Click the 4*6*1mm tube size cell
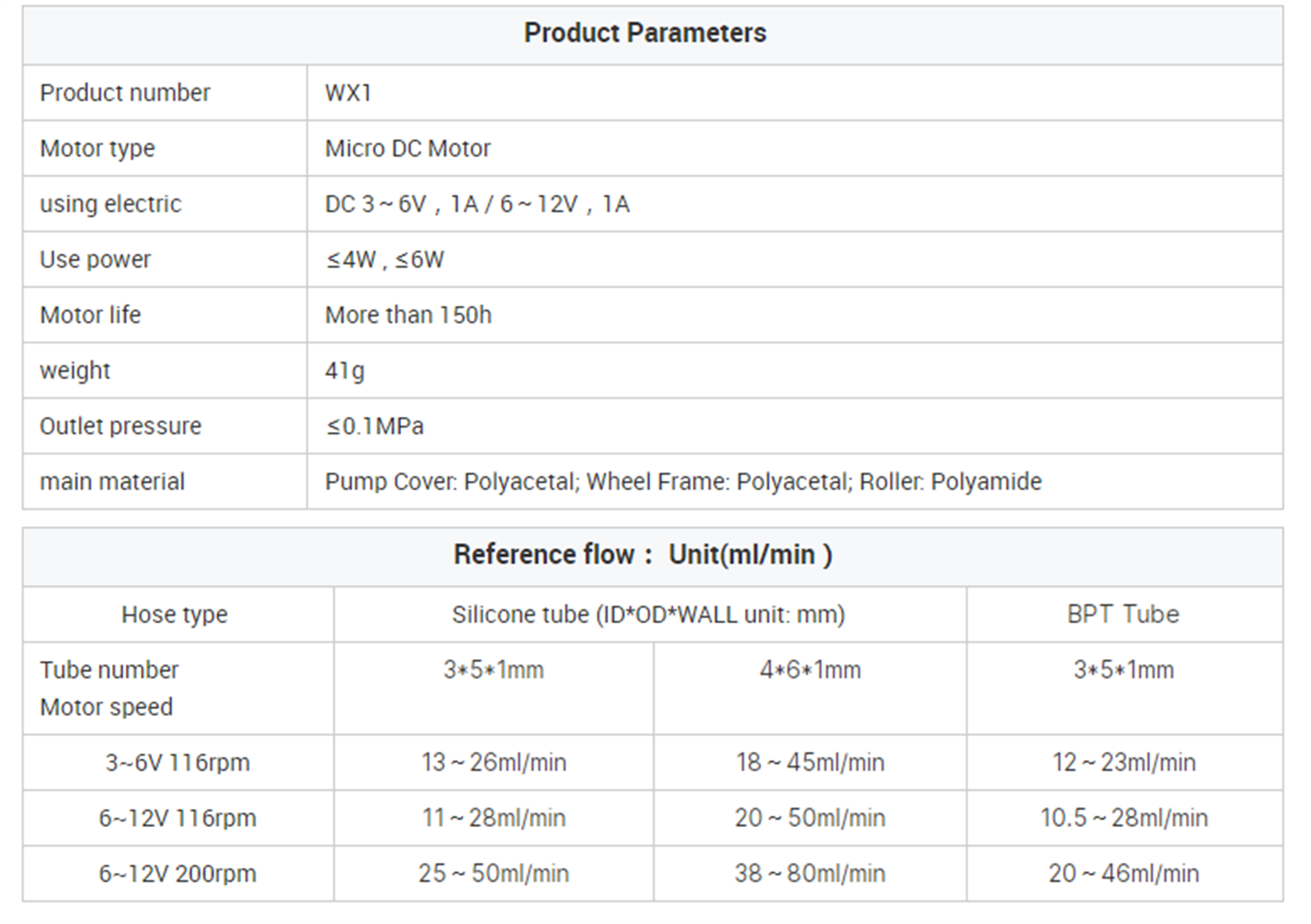Viewport: 1311px width, 924px height. tap(810, 670)
